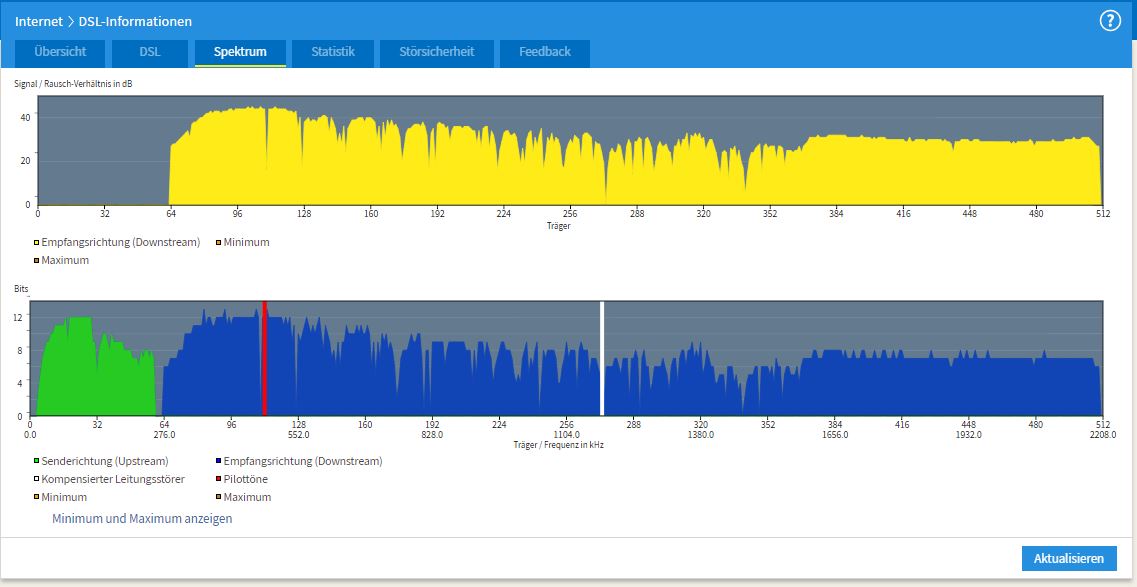Click the 1656.0 frequency axis value
The height and width of the screenshot is (587, 1137).
tap(835, 435)
